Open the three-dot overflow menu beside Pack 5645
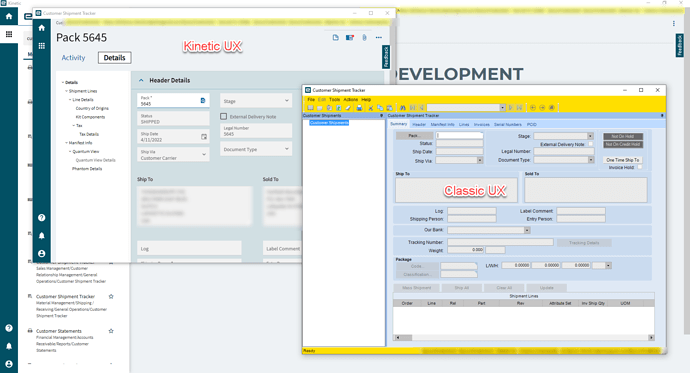This screenshot has height=373, width=690. pos(378,38)
